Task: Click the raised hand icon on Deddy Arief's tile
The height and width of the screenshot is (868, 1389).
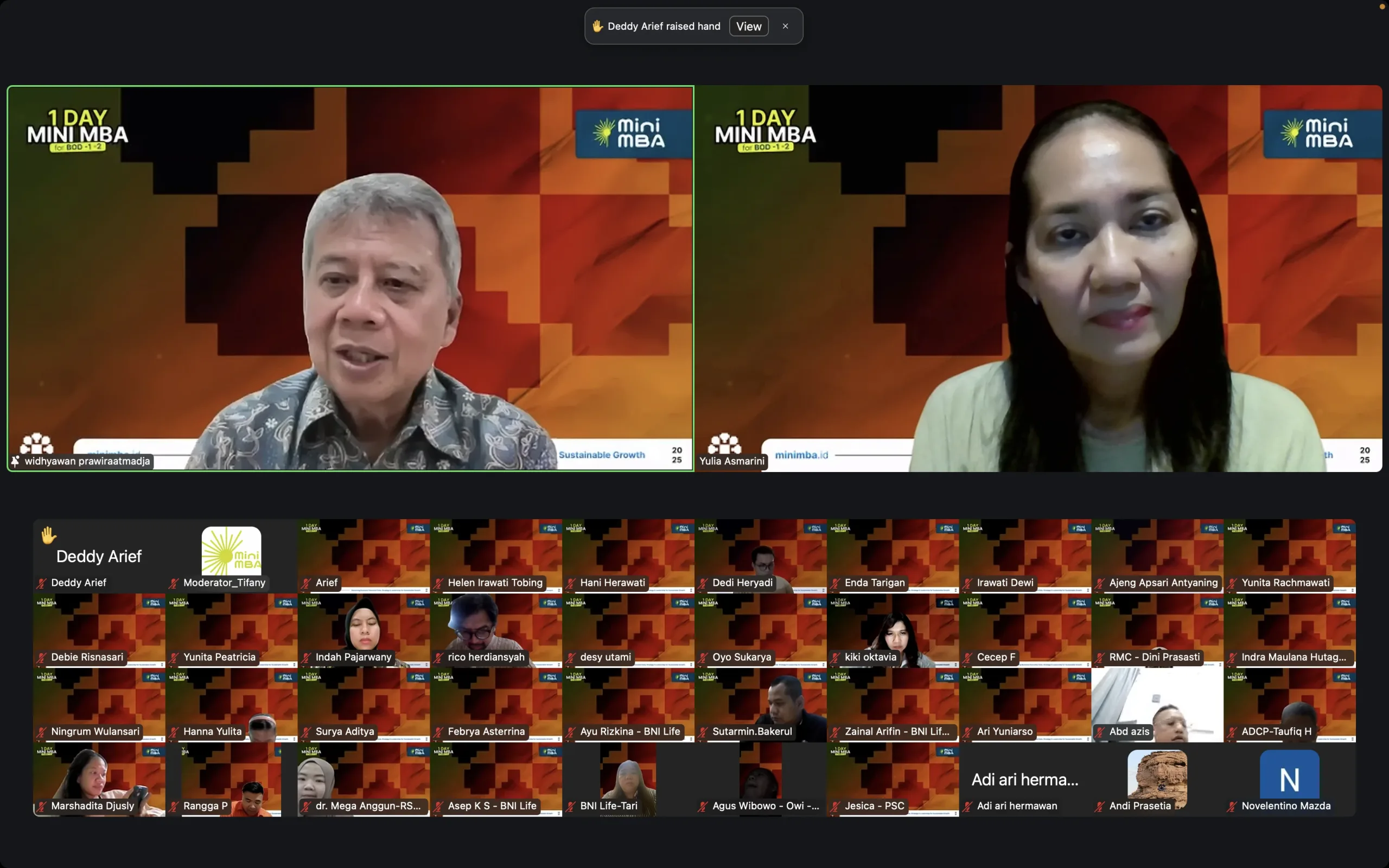Action: pyautogui.click(x=48, y=535)
